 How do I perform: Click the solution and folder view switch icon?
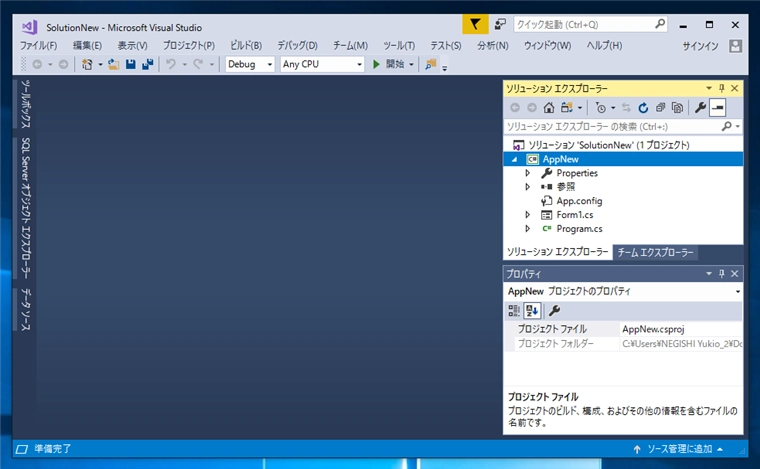pyautogui.click(x=567, y=108)
